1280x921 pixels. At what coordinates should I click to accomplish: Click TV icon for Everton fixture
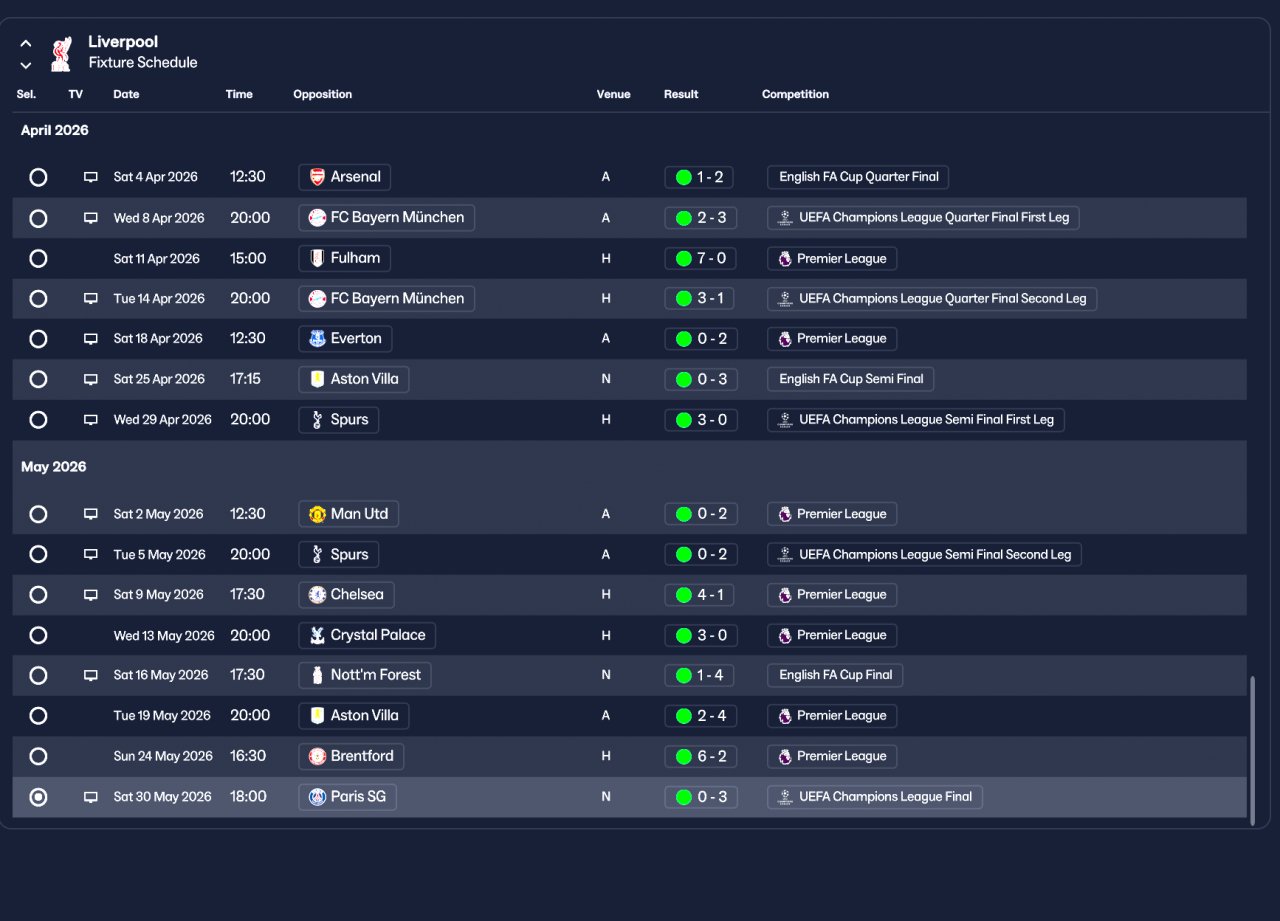pos(91,339)
